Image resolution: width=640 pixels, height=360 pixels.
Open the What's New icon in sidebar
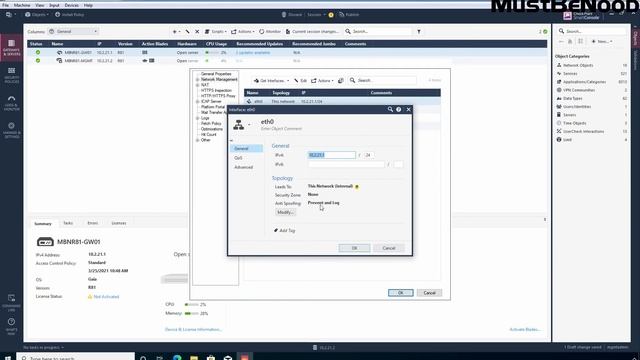click(11, 326)
